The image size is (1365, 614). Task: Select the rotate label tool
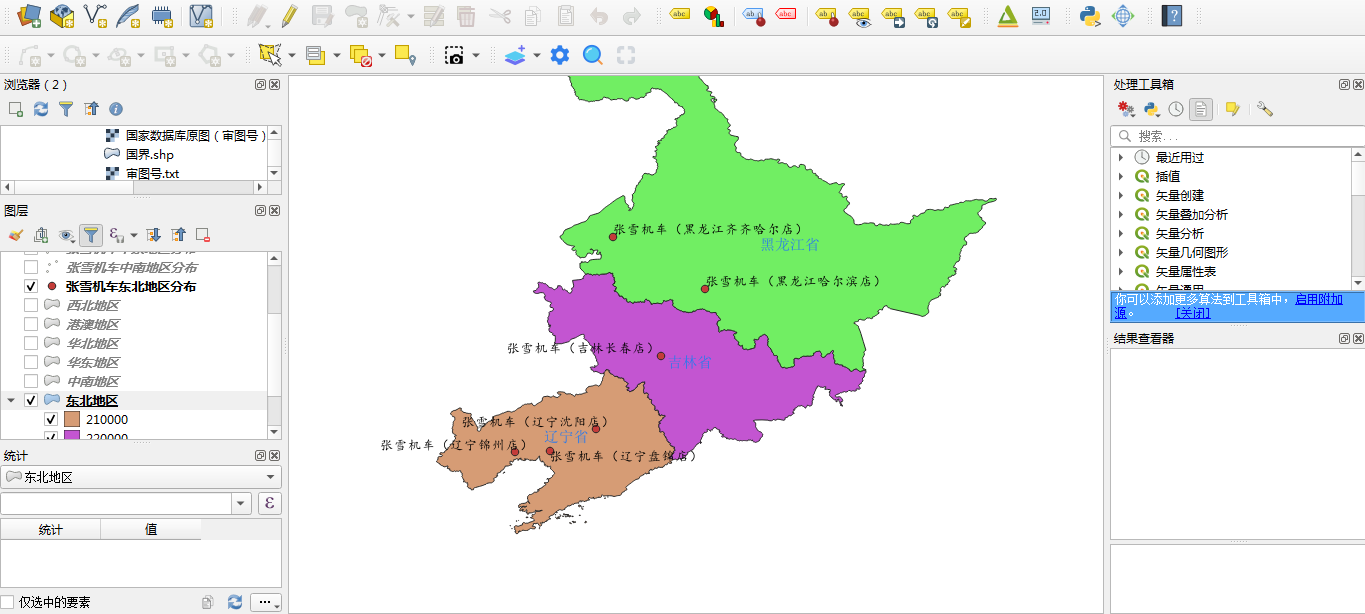(x=925, y=15)
